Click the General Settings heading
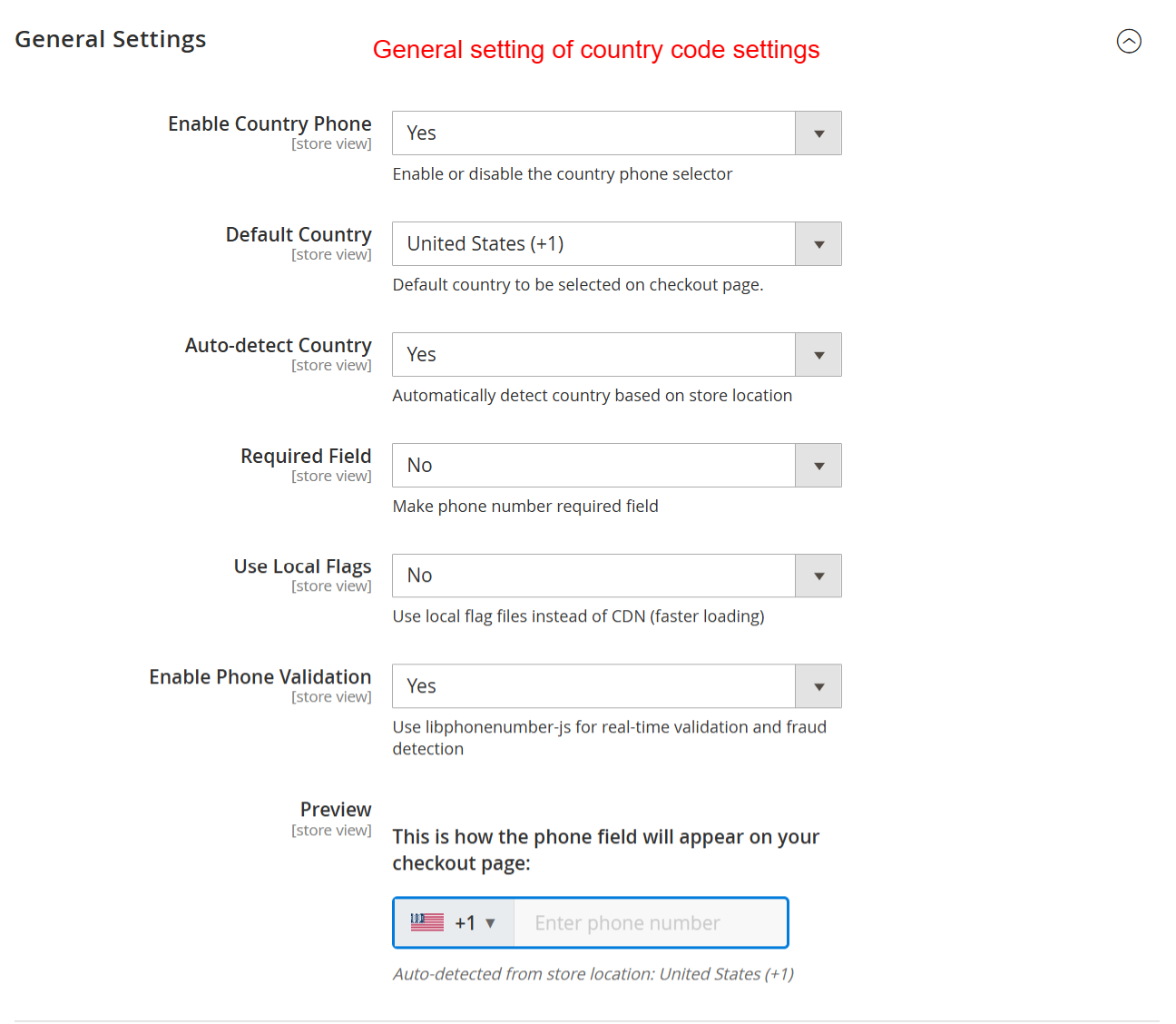This screenshot has height=1024, width=1176. (111, 39)
